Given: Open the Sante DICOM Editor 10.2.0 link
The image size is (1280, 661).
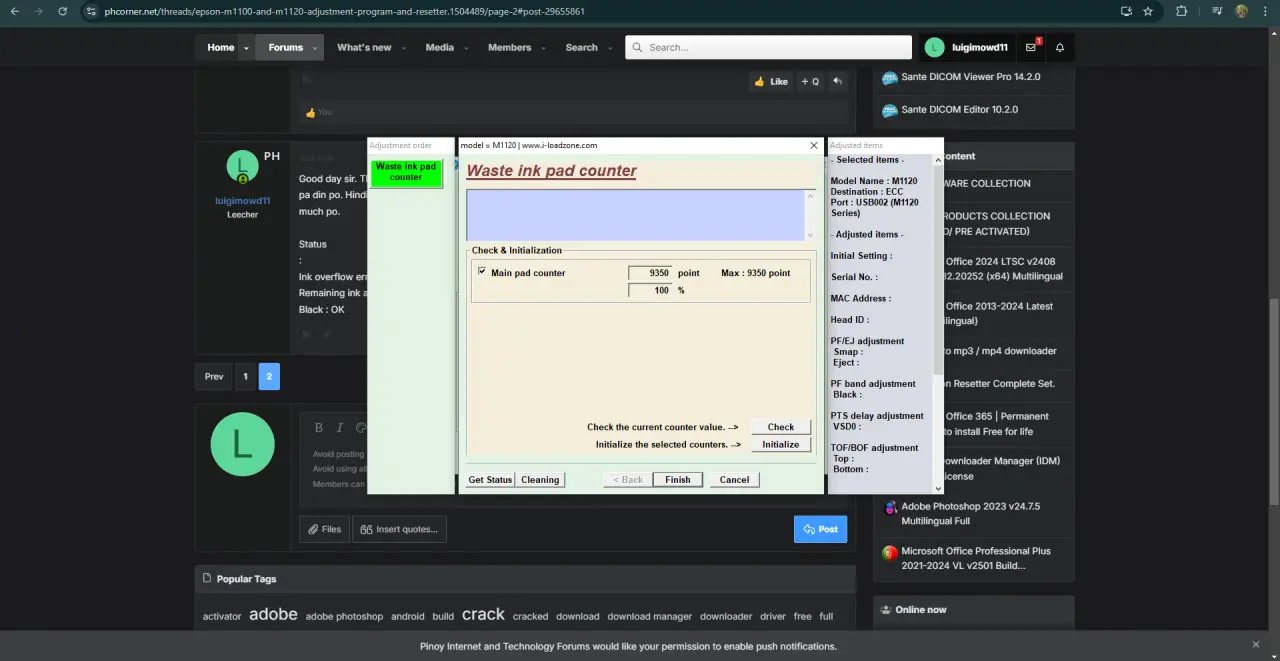Looking at the screenshot, I should click(x=959, y=110).
